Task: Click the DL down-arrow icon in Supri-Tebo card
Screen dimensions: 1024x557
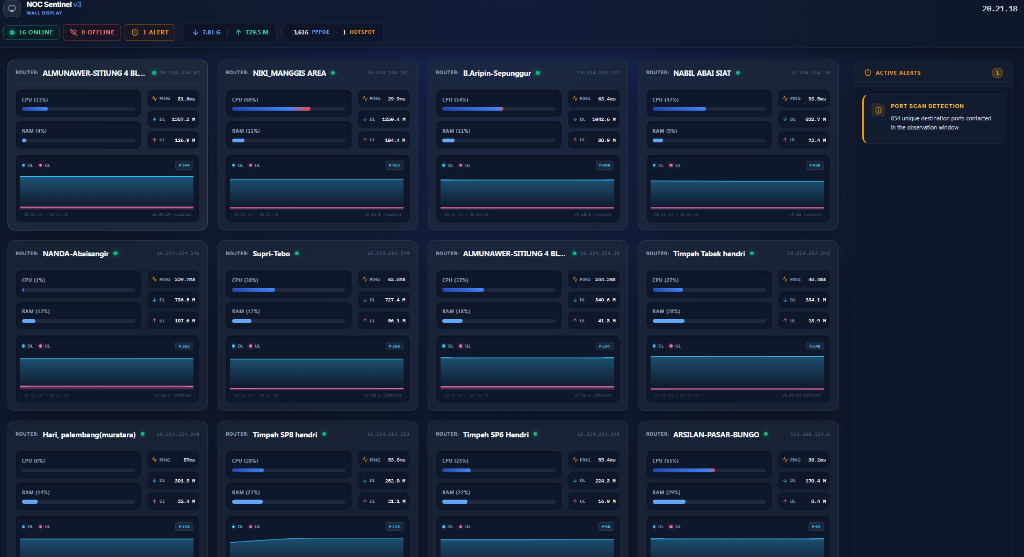Action: (365, 300)
